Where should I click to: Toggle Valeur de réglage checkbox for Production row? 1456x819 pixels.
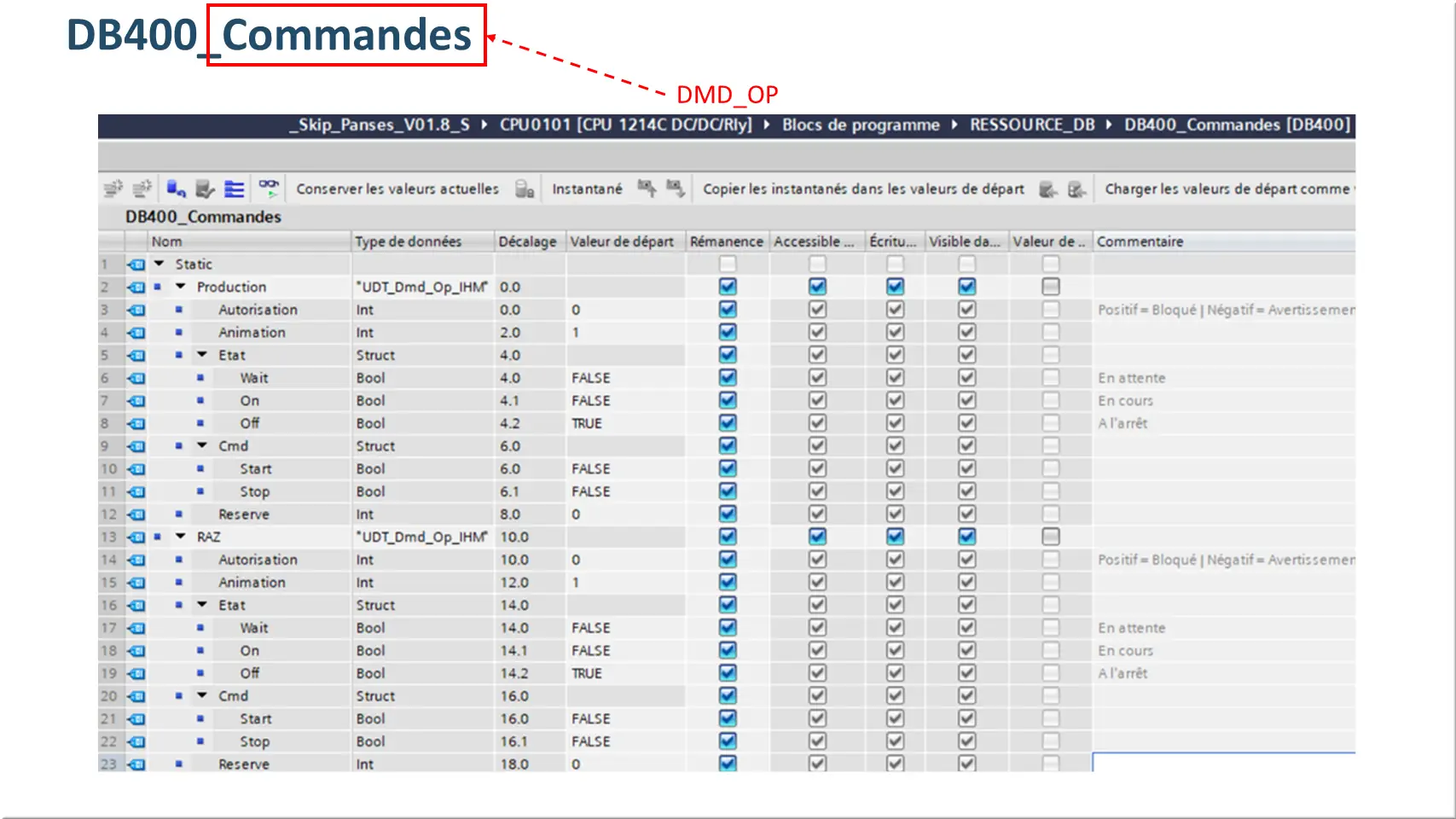[x=1051, y=287]
